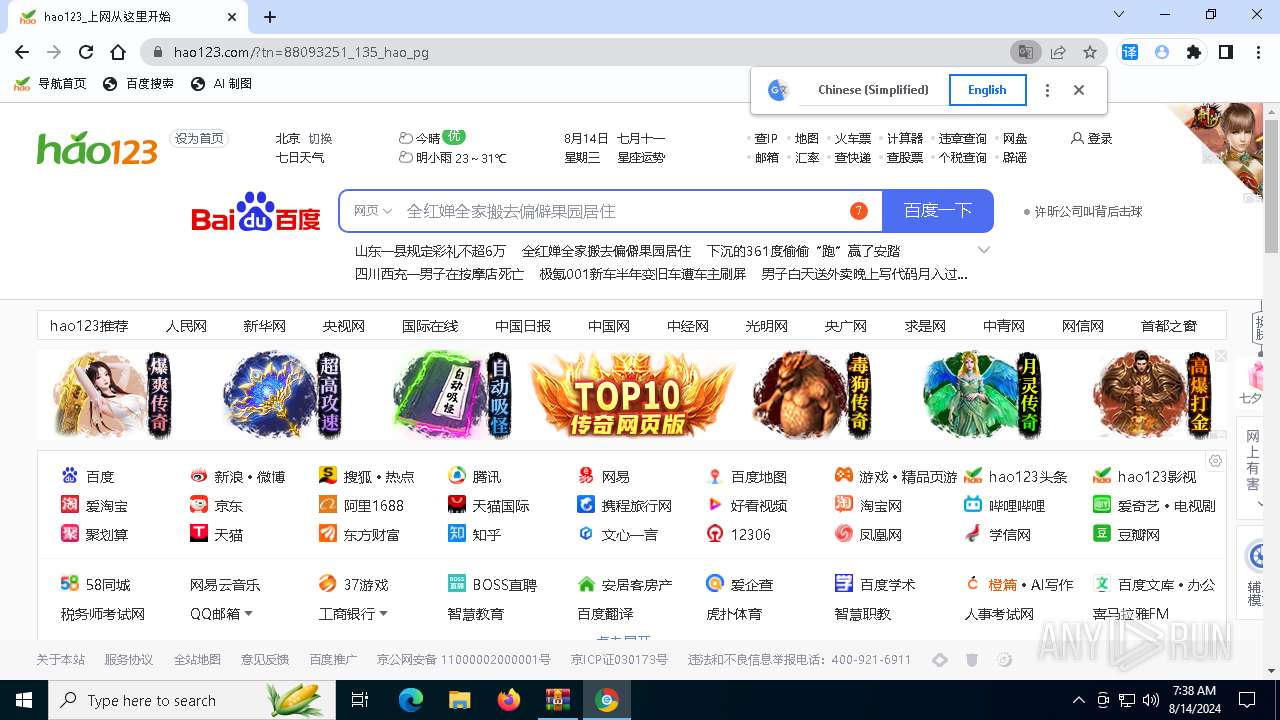Open the 火车票 quick link
The height and width of the screenshot is (720, 1280).
point(853,138)
